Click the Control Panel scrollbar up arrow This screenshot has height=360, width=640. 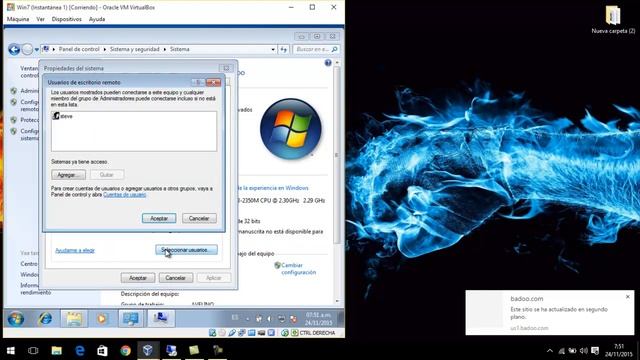337,63
